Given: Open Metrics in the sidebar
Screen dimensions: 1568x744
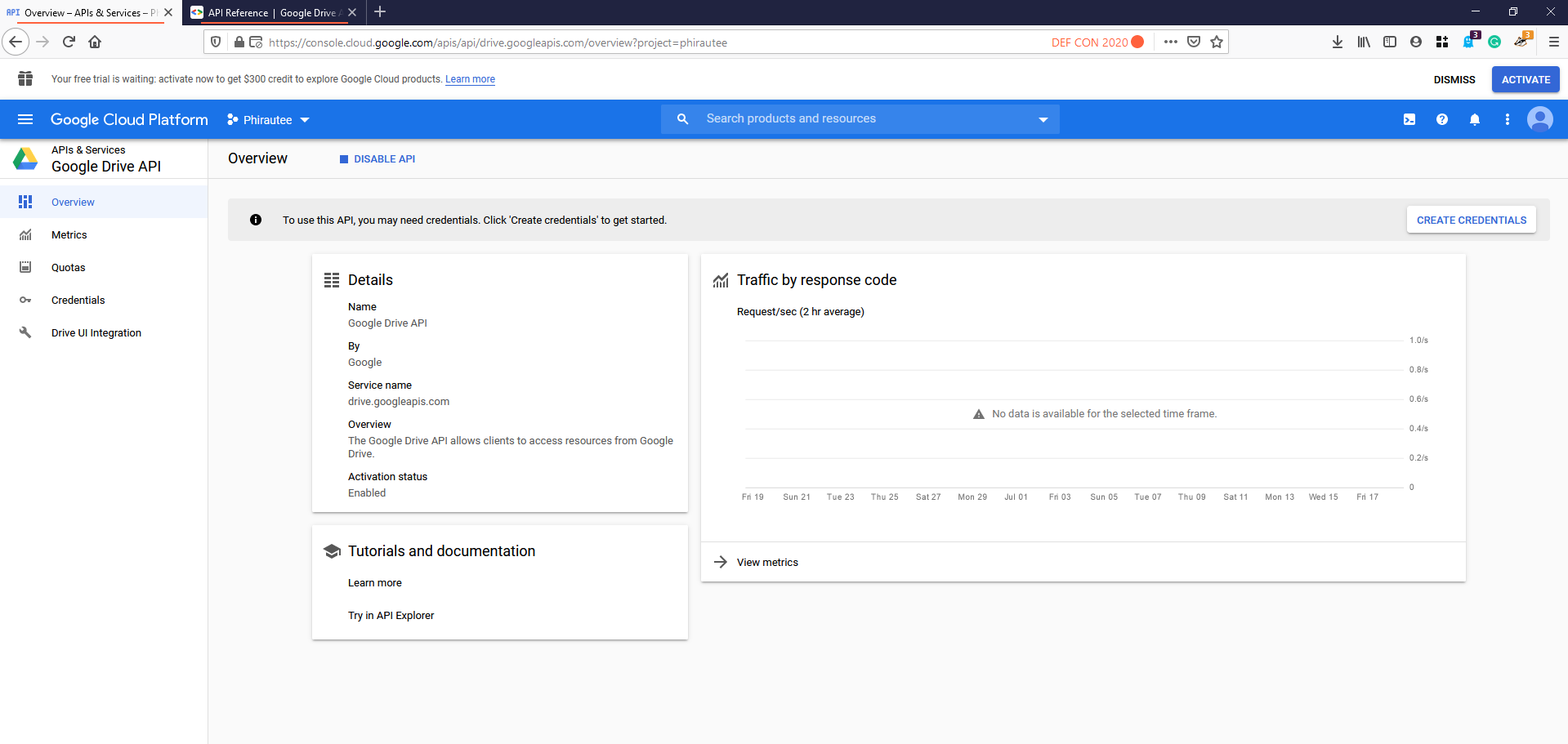Looking at the screenshot, I should 104,234.
